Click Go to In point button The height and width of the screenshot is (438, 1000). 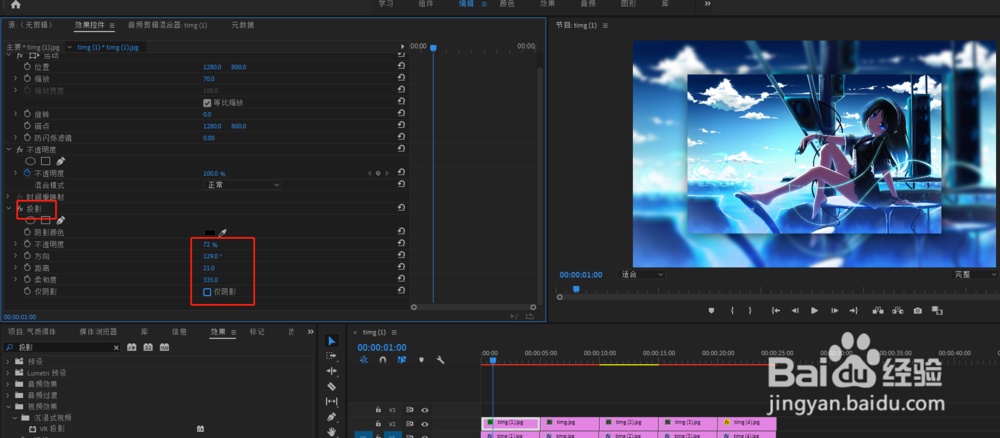point(776,310)
